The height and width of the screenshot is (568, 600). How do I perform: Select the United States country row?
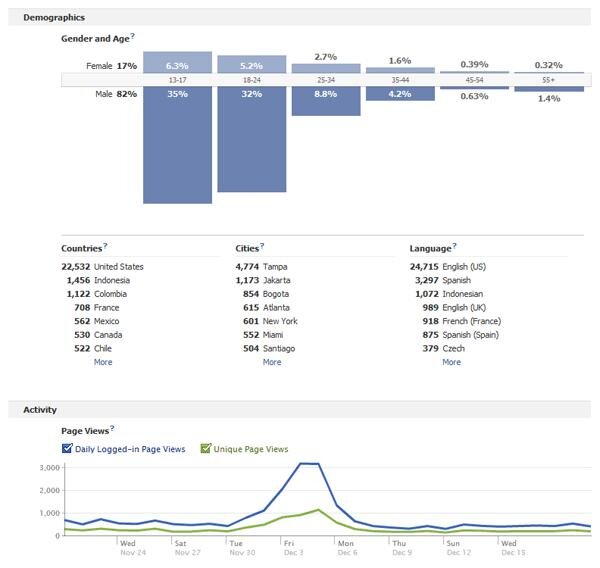103,267
